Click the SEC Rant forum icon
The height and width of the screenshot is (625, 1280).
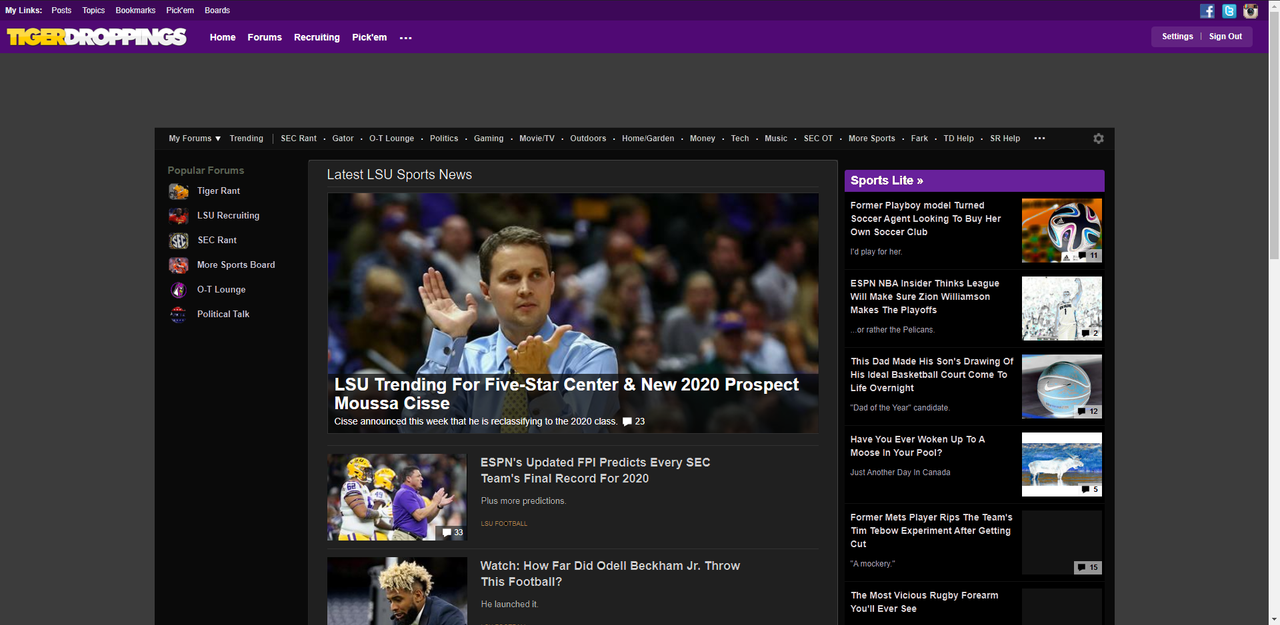(x=178, y=241)
